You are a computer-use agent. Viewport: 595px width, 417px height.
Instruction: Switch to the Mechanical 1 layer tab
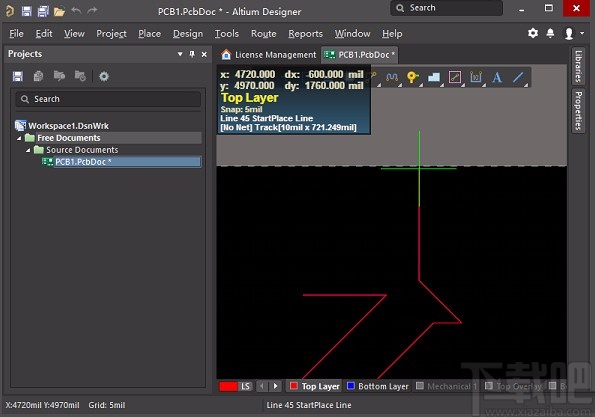(x=446, y=386)
